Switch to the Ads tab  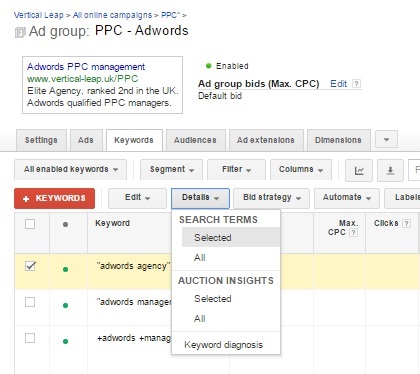[x=86, y=140]
